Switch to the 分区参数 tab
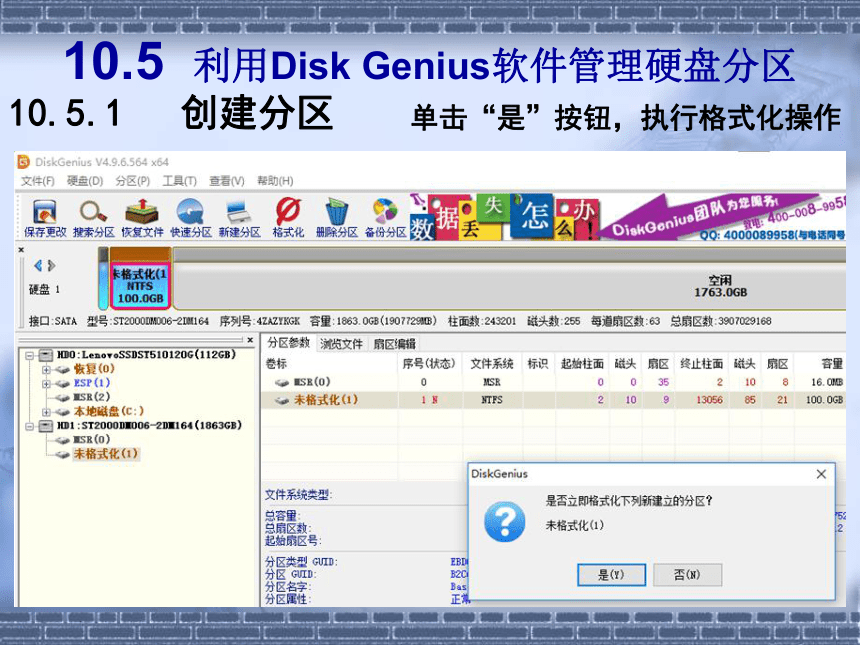Image resolution: width=860 pixels, height=645 pixels. (x=288, y=343)
